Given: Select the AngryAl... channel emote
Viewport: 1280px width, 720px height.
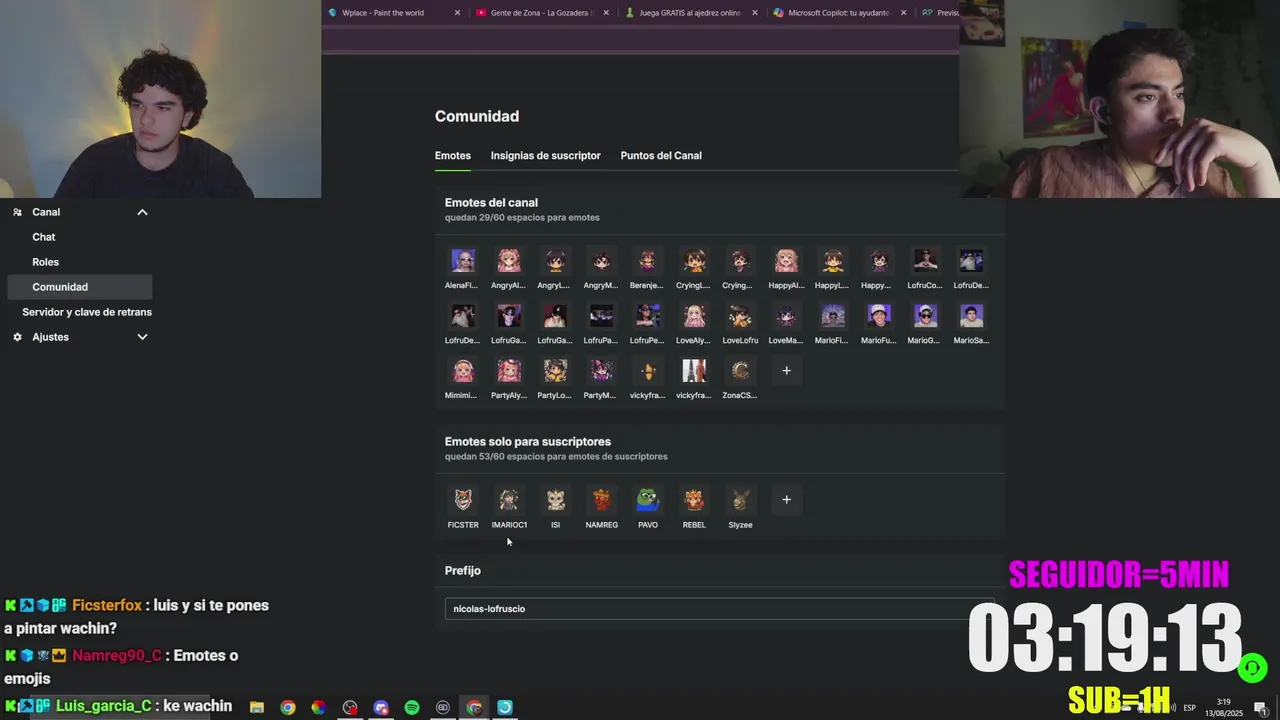Looking at the screenshot, I should [509, 261].
